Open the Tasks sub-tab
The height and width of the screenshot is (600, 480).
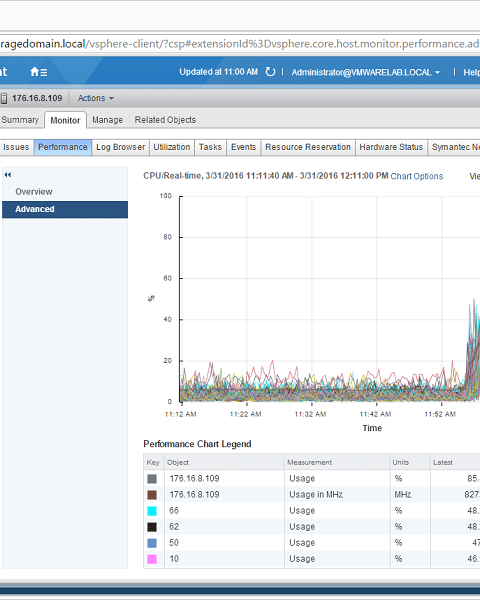[x=210, y=147]
